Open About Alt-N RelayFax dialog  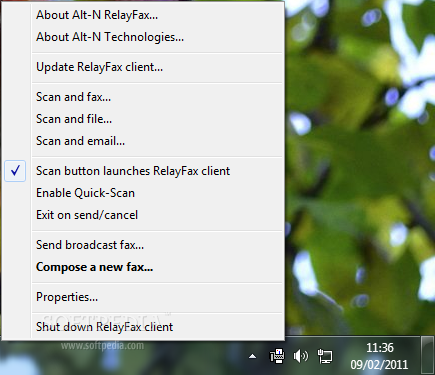158,15
